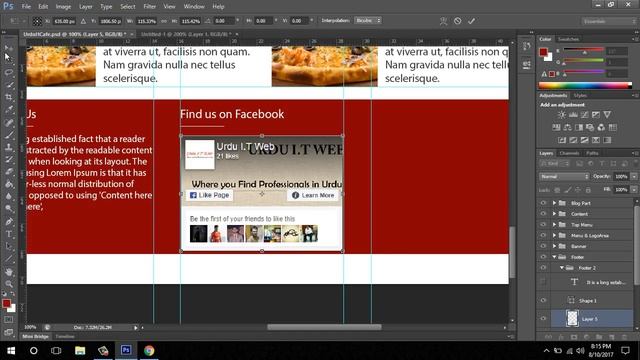The width and height of the screenshot is (640, 360).
Task: Expand the Content group
Action: click(554, 213)
